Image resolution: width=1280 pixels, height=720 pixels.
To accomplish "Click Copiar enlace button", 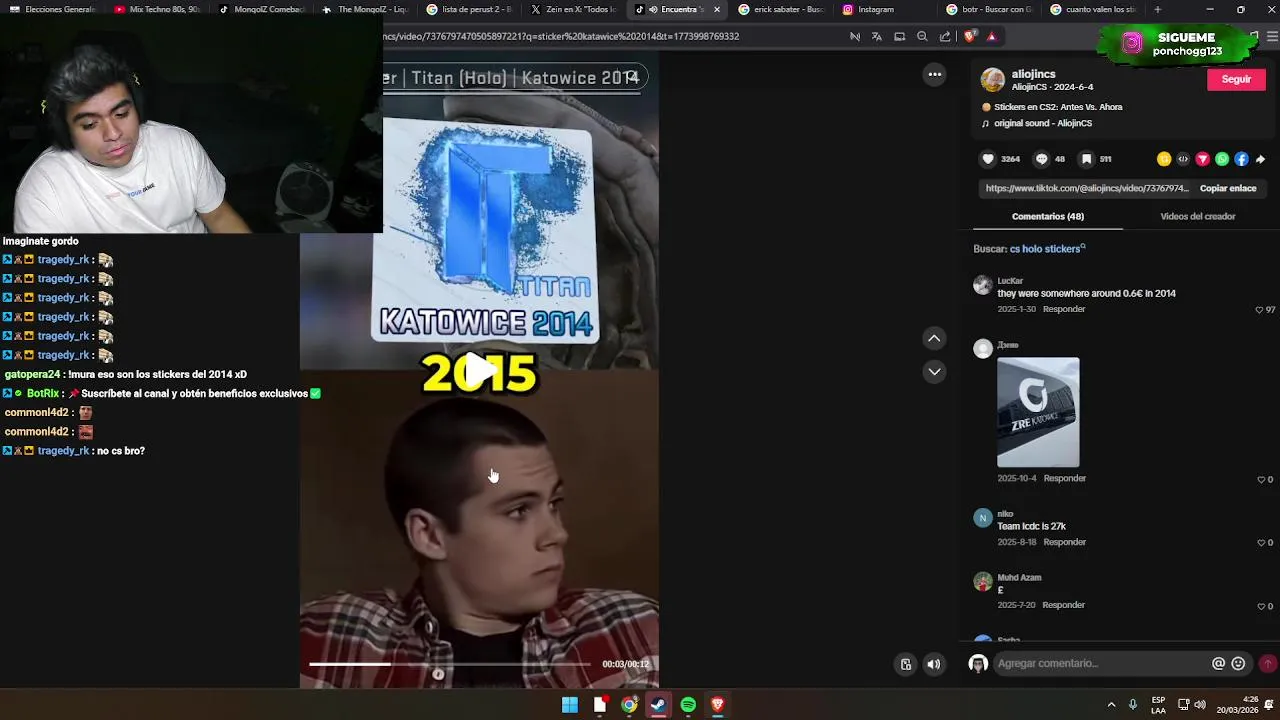I will (x=1228, y=188).
